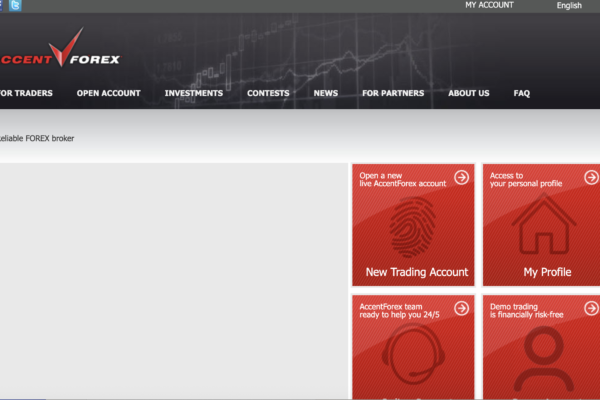Screen dimensions: 600x400
Task: Open the MY ACCOUNT link
Action: (489, 5)
